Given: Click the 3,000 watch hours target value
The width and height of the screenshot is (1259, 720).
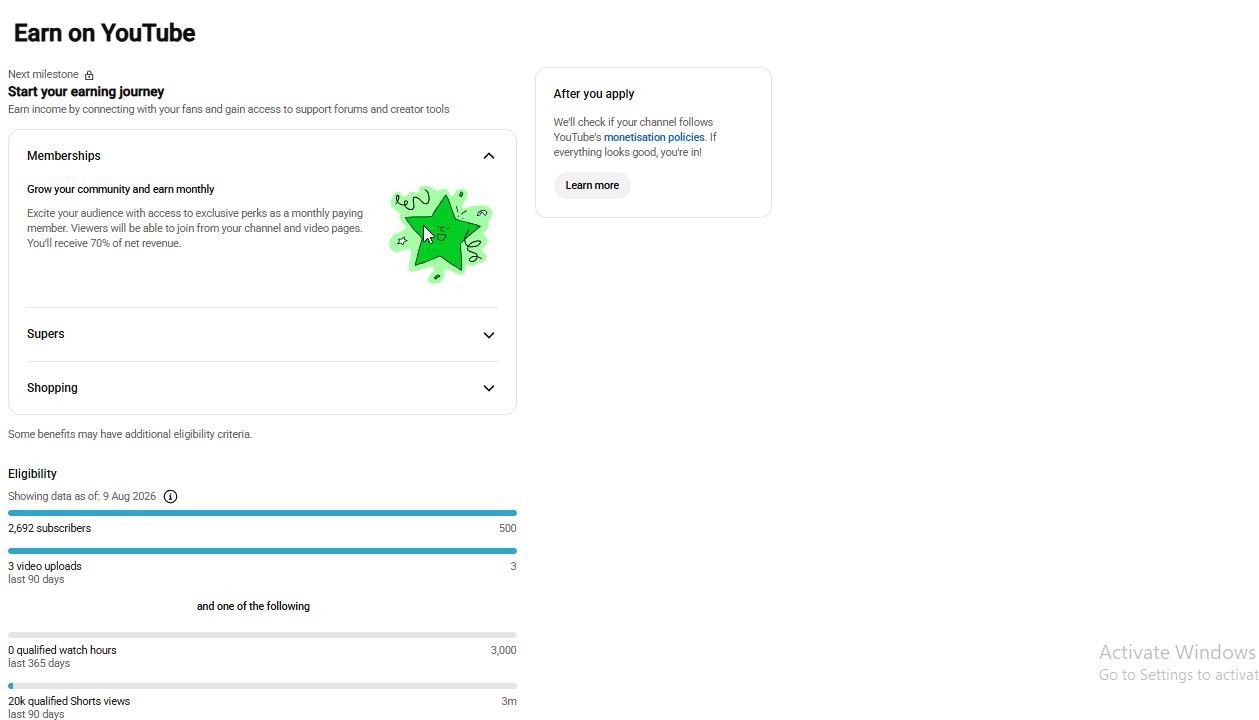Looking at the screenshot, I should click(503, 650).
